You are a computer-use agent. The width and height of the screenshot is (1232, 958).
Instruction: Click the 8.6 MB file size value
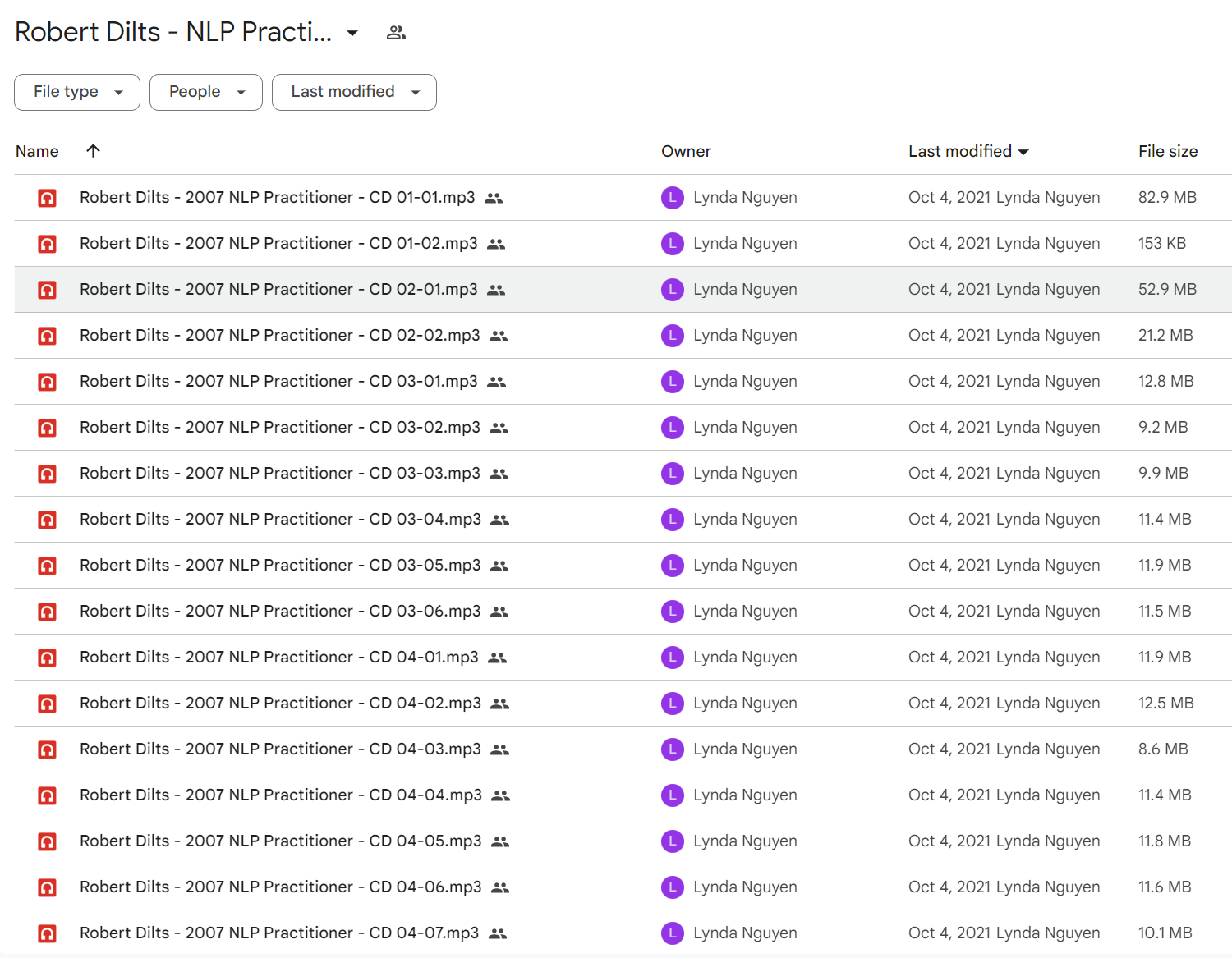click(x=1163, y=749)
